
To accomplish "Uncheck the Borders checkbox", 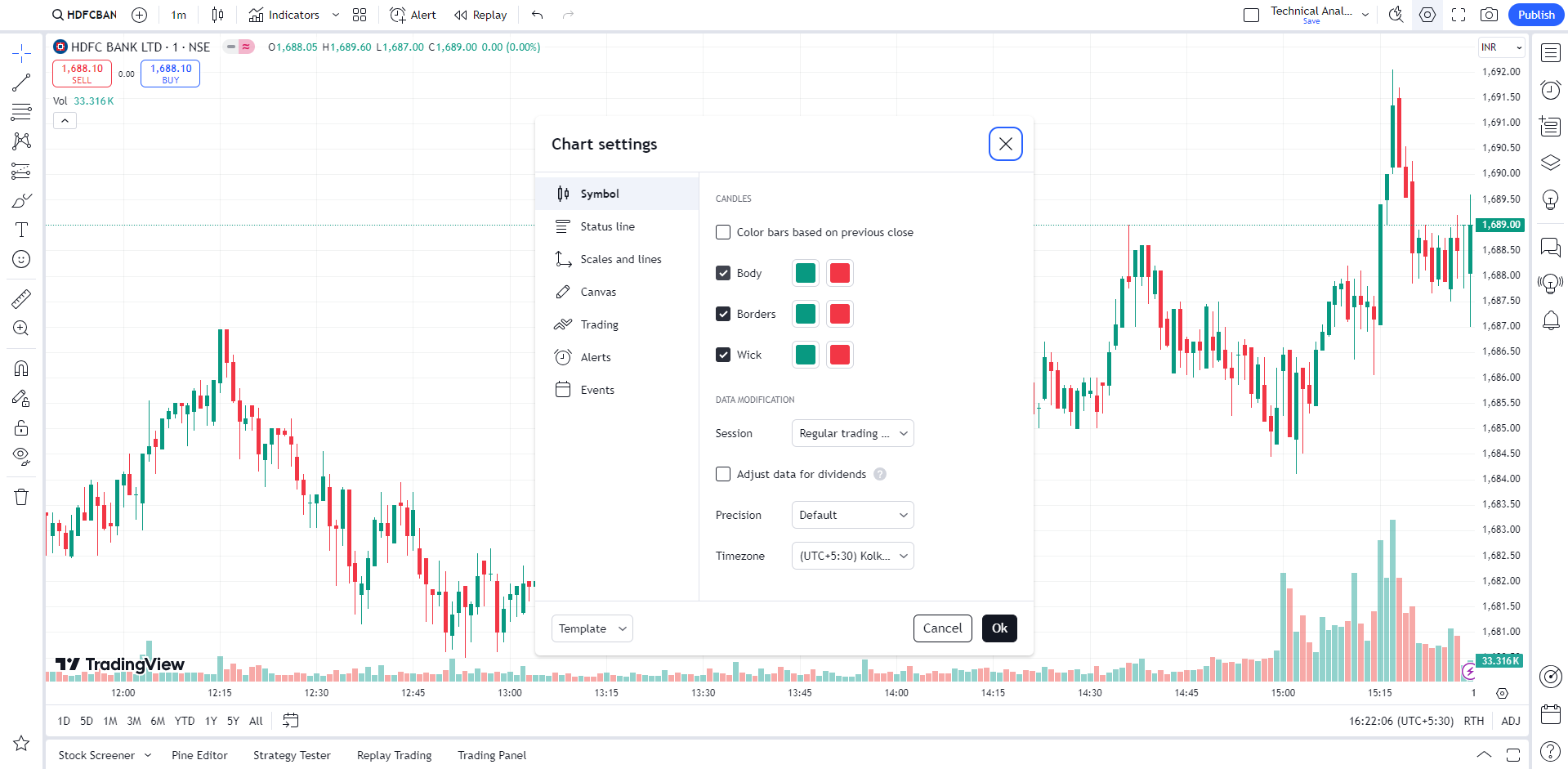I will coord(723,314).
